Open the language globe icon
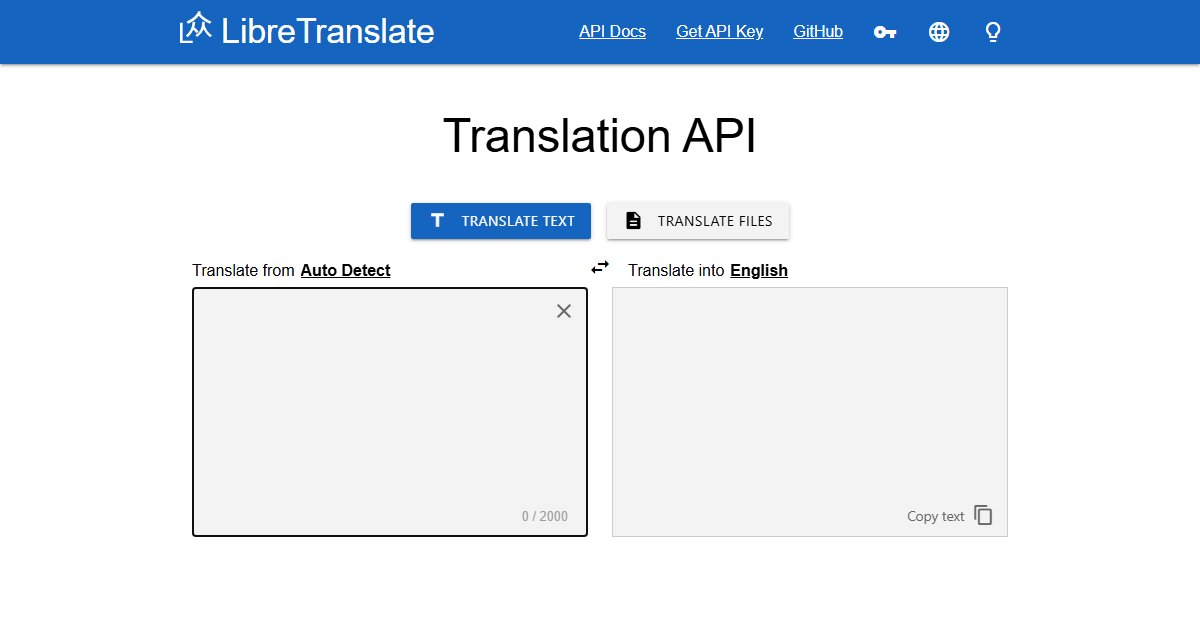Image resolution: width=1200 pixels, height=630 pixels. pyautogui.click(x=939, y=32)
